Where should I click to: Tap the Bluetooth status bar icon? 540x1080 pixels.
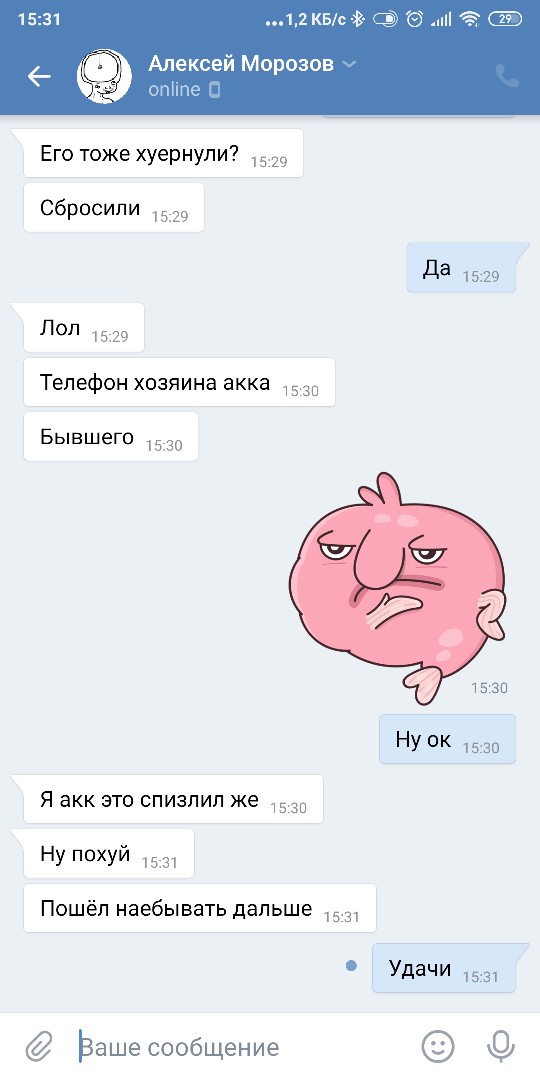(x=357, y=19)
